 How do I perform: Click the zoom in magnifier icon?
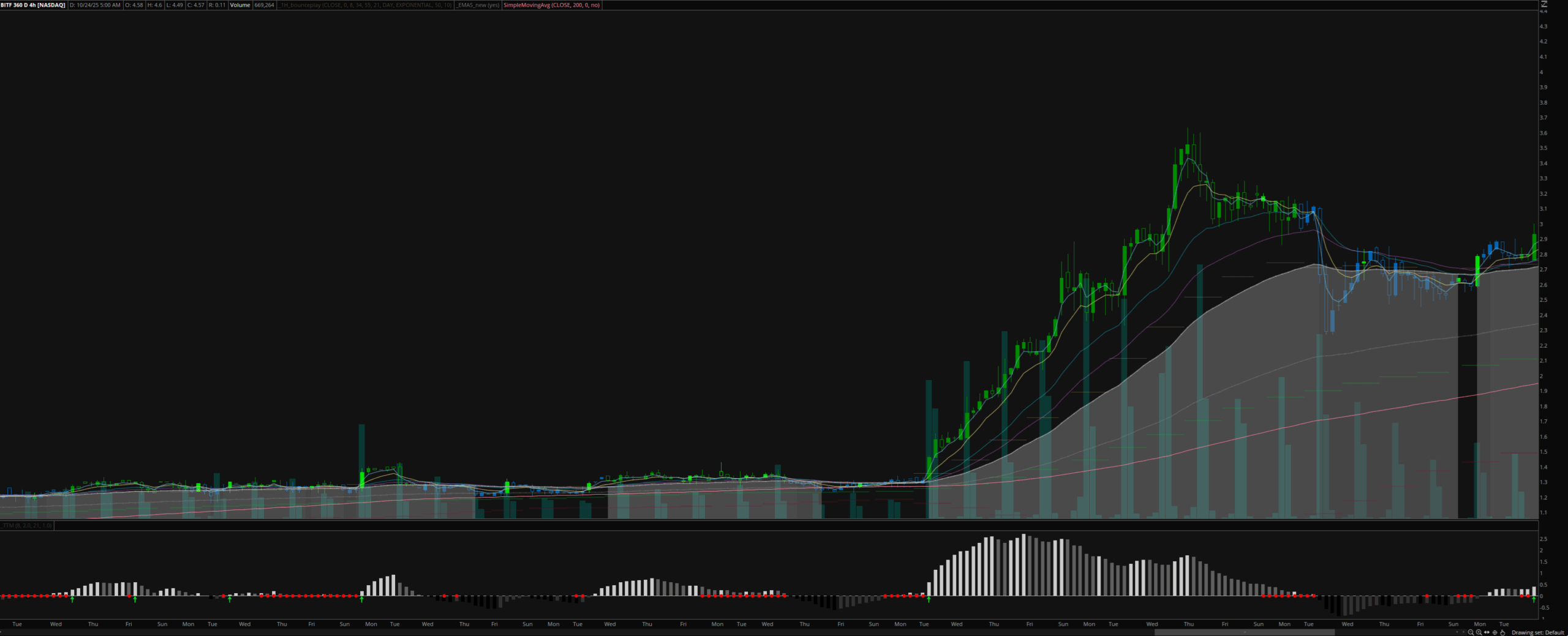(x=1479, y=632)
